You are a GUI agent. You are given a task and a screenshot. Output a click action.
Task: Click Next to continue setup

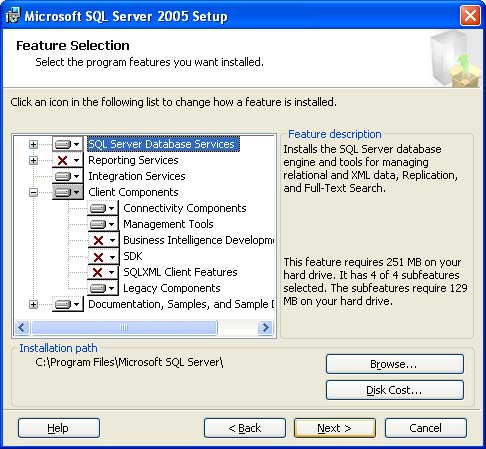(x=335, y=428)
